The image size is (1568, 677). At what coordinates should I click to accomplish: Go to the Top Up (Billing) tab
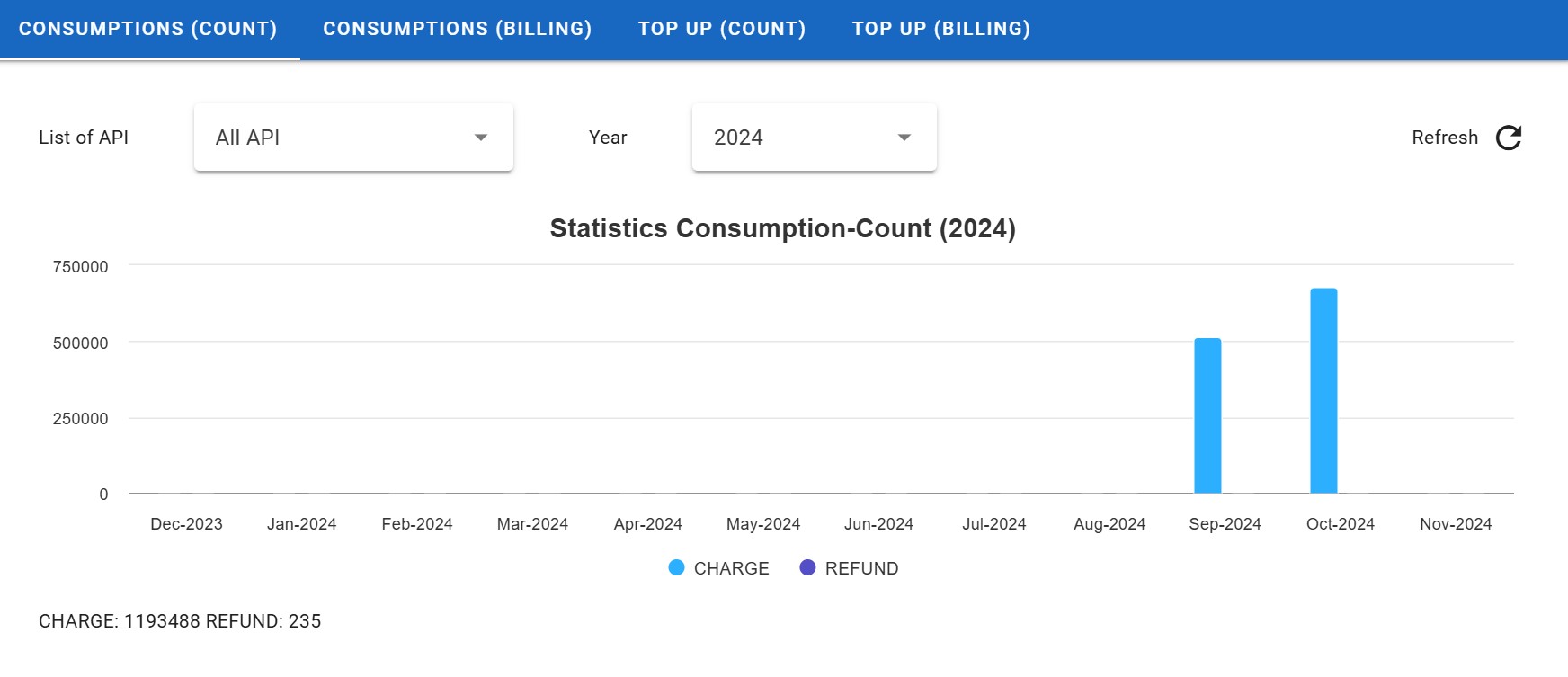[941, 29]
